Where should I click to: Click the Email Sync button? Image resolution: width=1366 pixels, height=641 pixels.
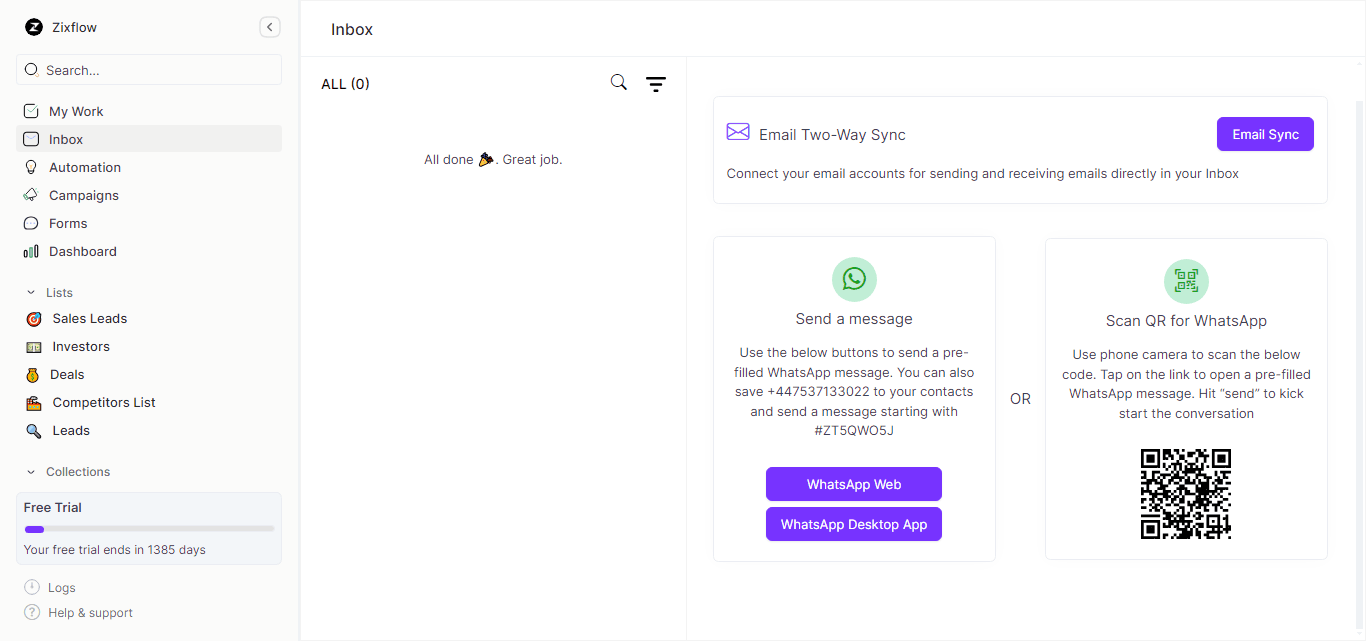1265,134
